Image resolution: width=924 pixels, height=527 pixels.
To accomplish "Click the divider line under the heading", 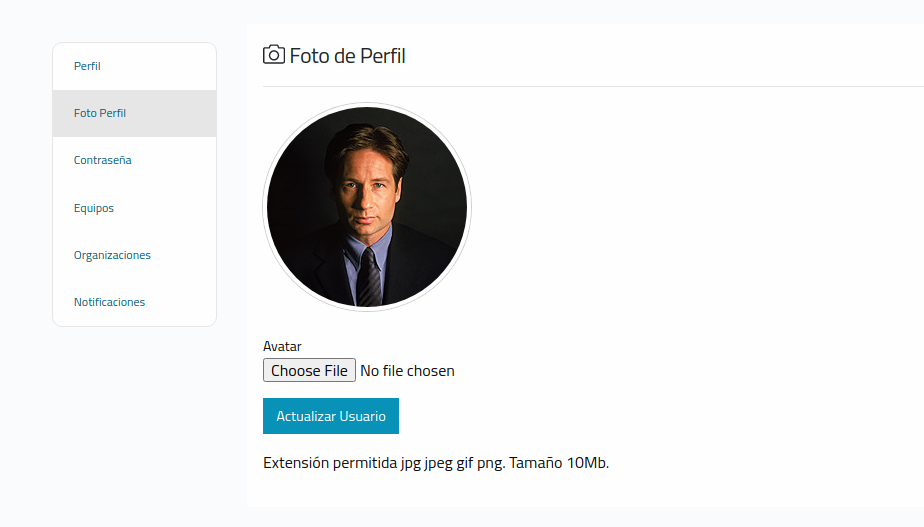I will [593, 87].
